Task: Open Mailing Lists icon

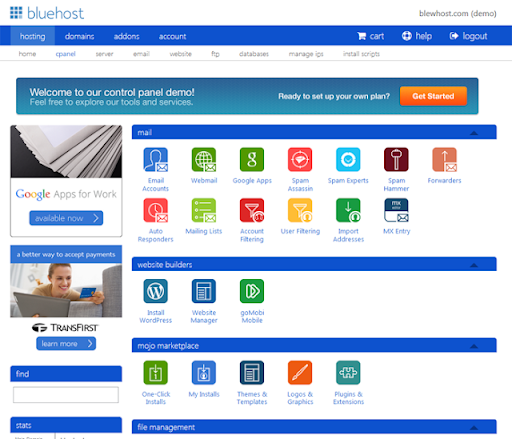Action: [x=204, y=210]
